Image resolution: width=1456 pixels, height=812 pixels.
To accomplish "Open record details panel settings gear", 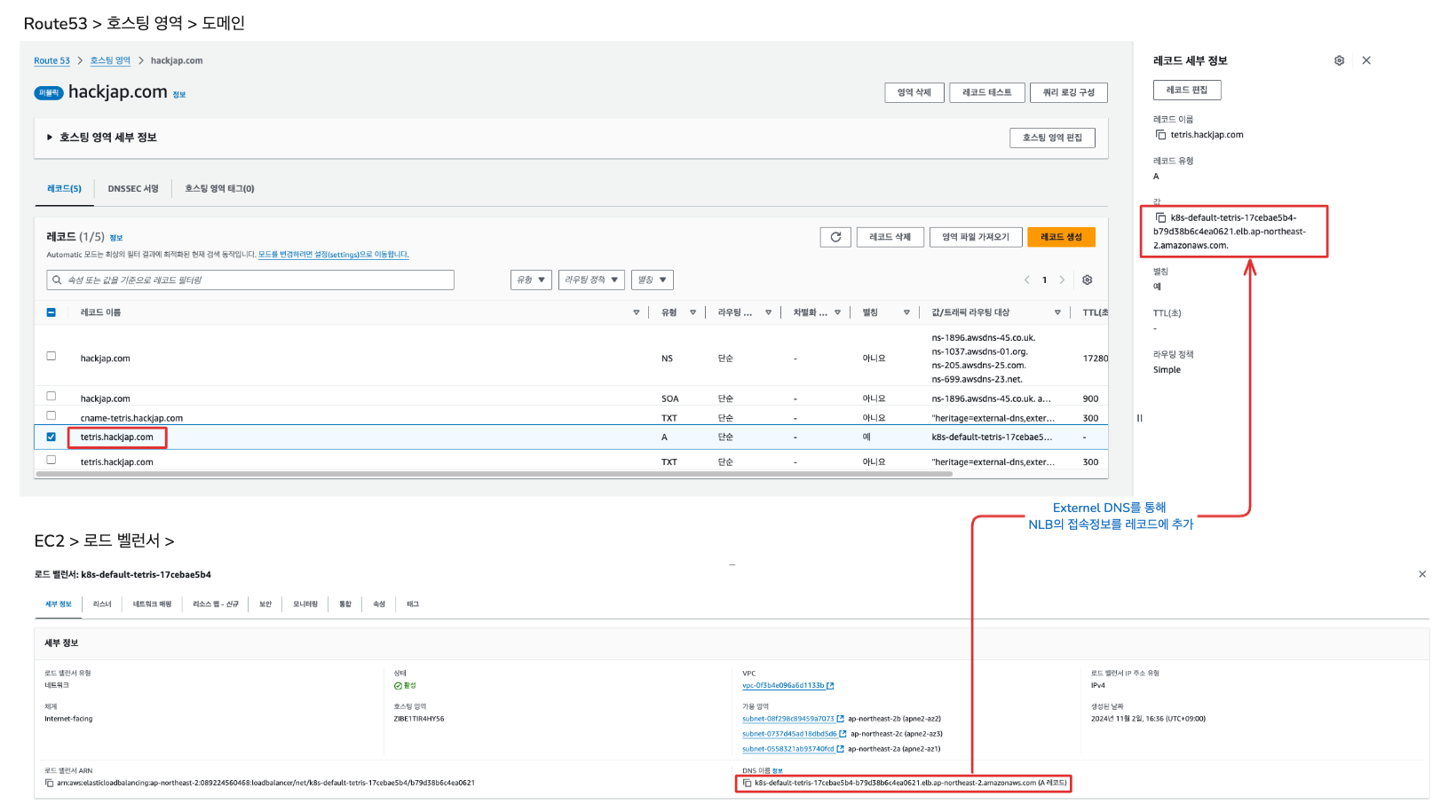I will tap(1339, 60).
